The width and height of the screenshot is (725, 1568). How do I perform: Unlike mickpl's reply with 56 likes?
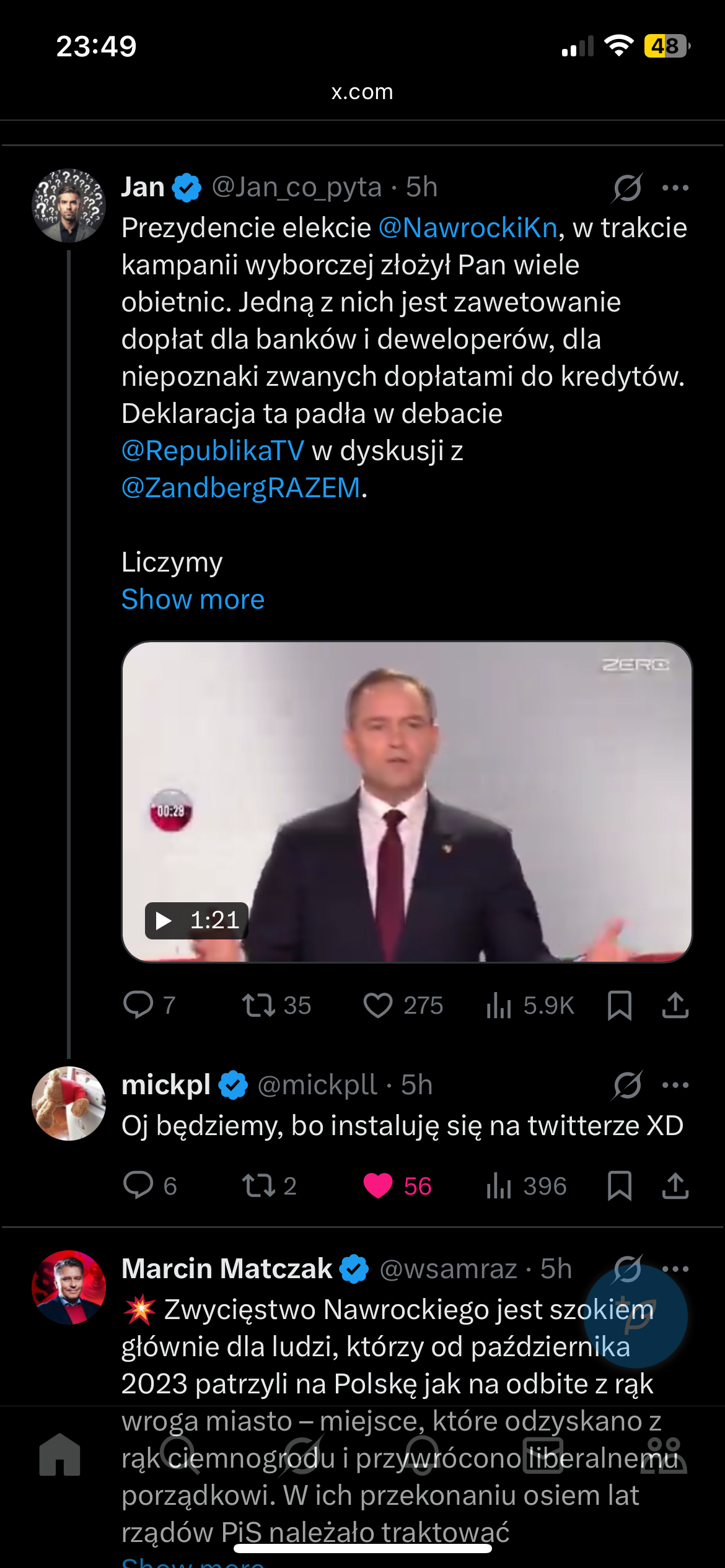pyautogui.click(x=378, y=1185)
